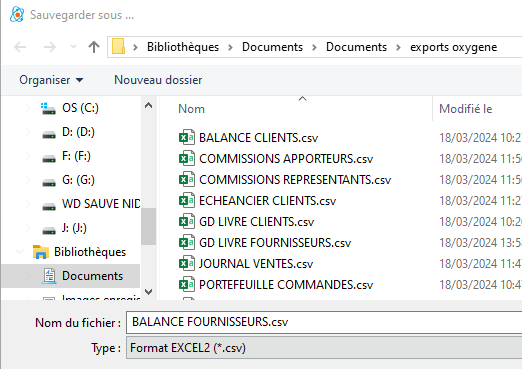Sort by the Modifié le column header
This screenshot has width=522, height=369.
(465, 109)
